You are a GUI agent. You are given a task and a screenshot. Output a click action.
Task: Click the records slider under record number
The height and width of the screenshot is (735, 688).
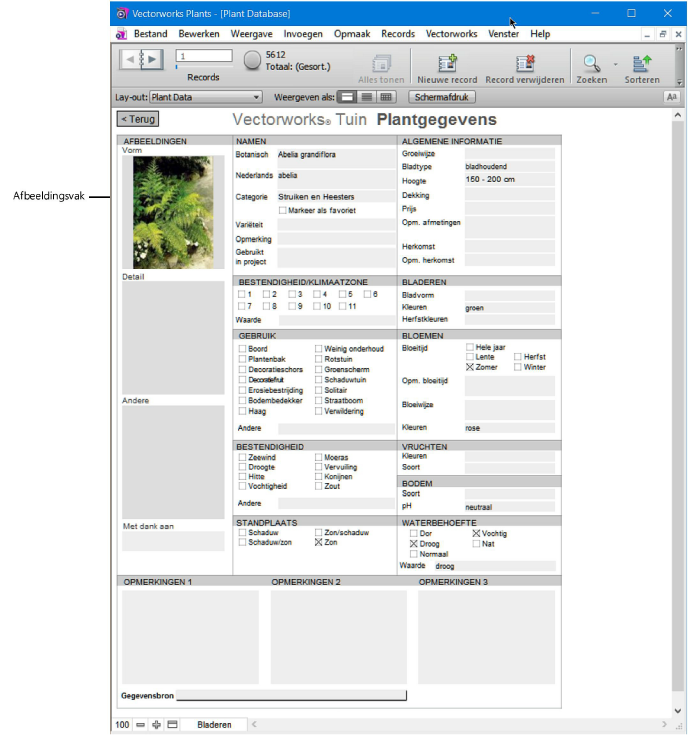tap(204, 67)
